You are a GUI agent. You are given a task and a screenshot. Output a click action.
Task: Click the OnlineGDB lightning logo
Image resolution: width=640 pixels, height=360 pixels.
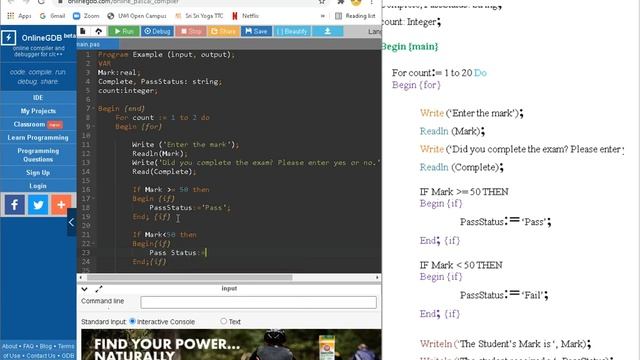tap(9, 38)
